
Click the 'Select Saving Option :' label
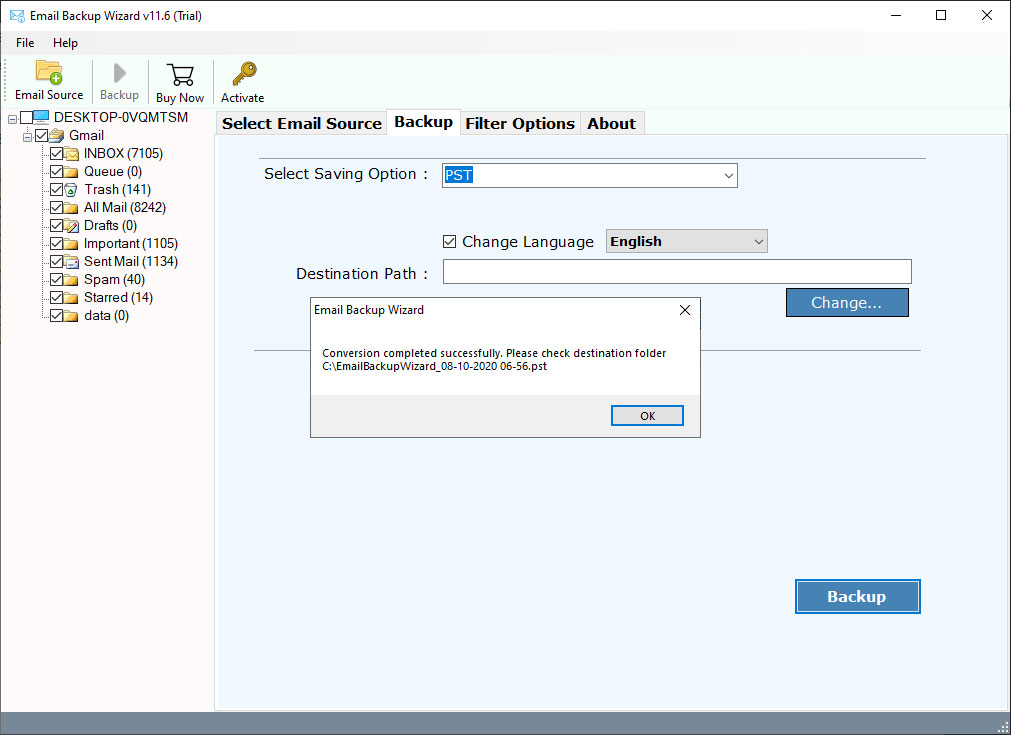coord(346,174)
